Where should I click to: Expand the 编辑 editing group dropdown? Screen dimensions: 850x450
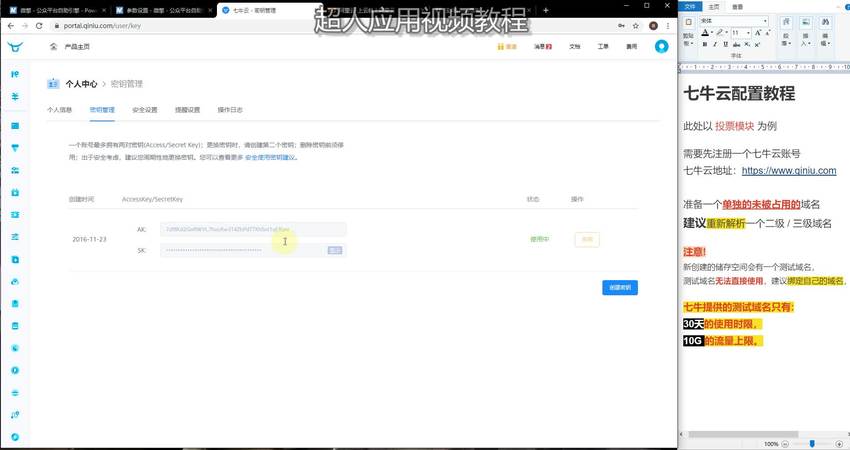pyautogui.click(x=826, y=40)
